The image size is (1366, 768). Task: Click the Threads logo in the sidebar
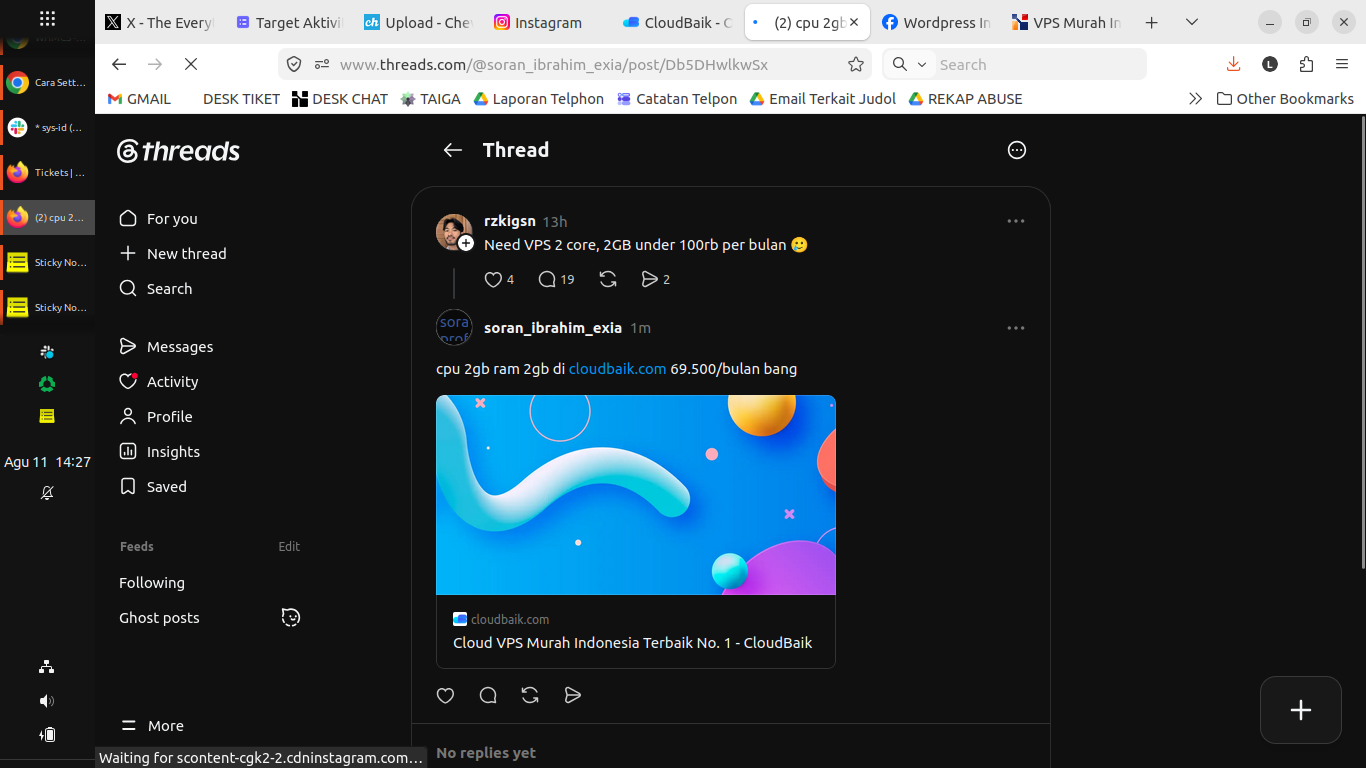pos(178,151)
